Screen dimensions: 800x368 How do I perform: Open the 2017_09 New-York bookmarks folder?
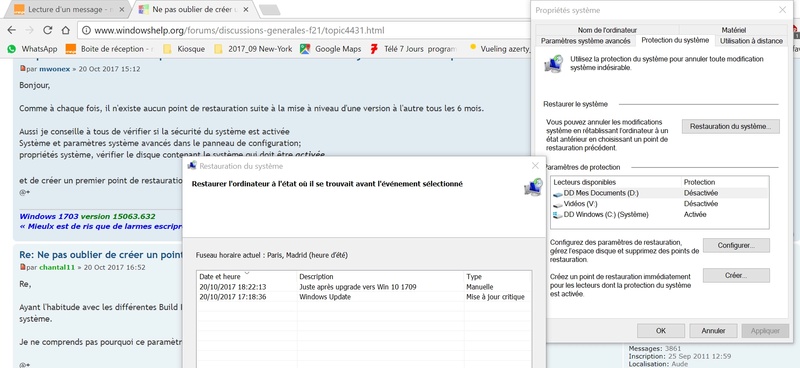253,49
